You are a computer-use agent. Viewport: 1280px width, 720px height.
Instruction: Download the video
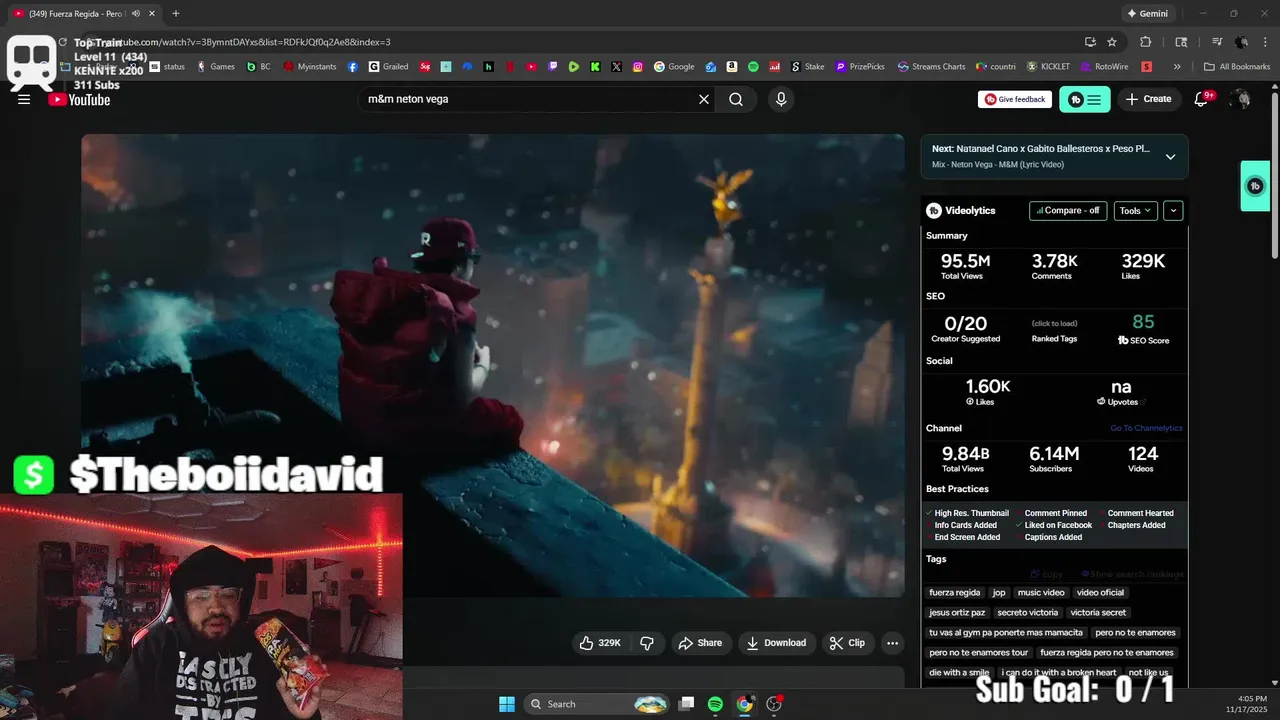[x=776, y=643]
